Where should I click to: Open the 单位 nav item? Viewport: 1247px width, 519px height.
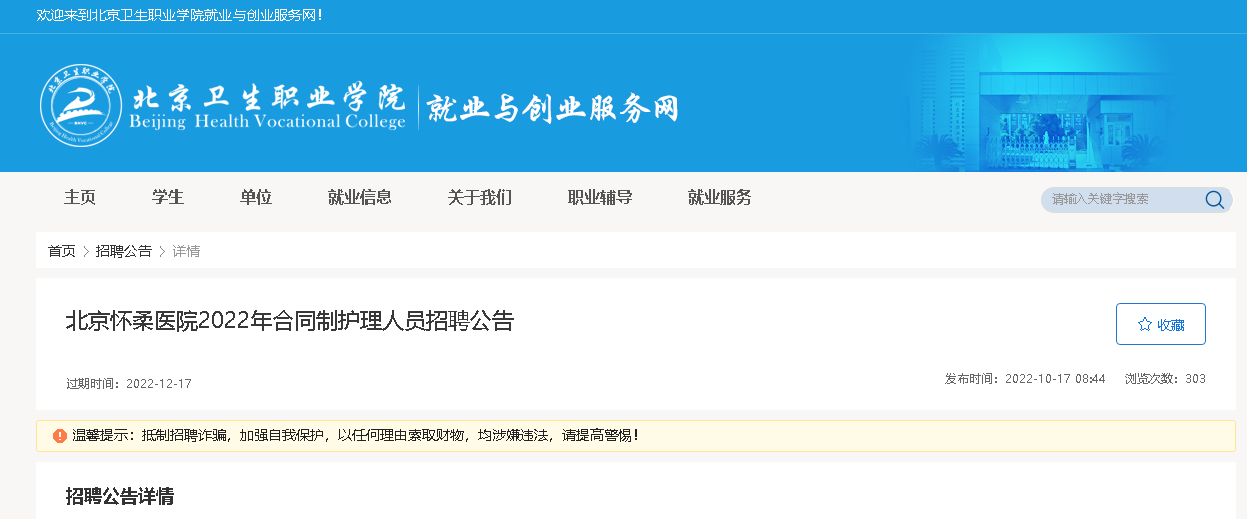[x=256, y=198]
